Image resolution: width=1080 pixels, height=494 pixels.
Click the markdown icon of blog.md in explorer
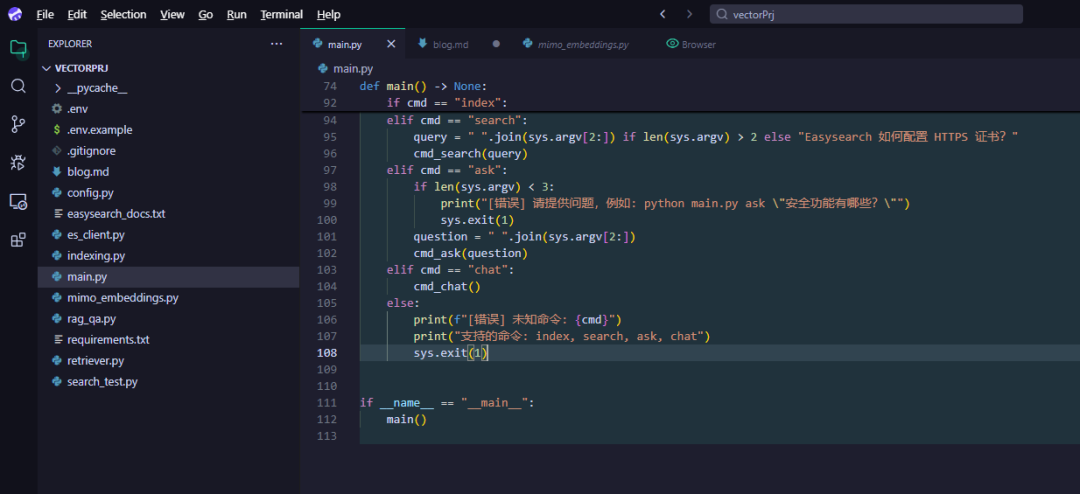[x=57, y=172]
